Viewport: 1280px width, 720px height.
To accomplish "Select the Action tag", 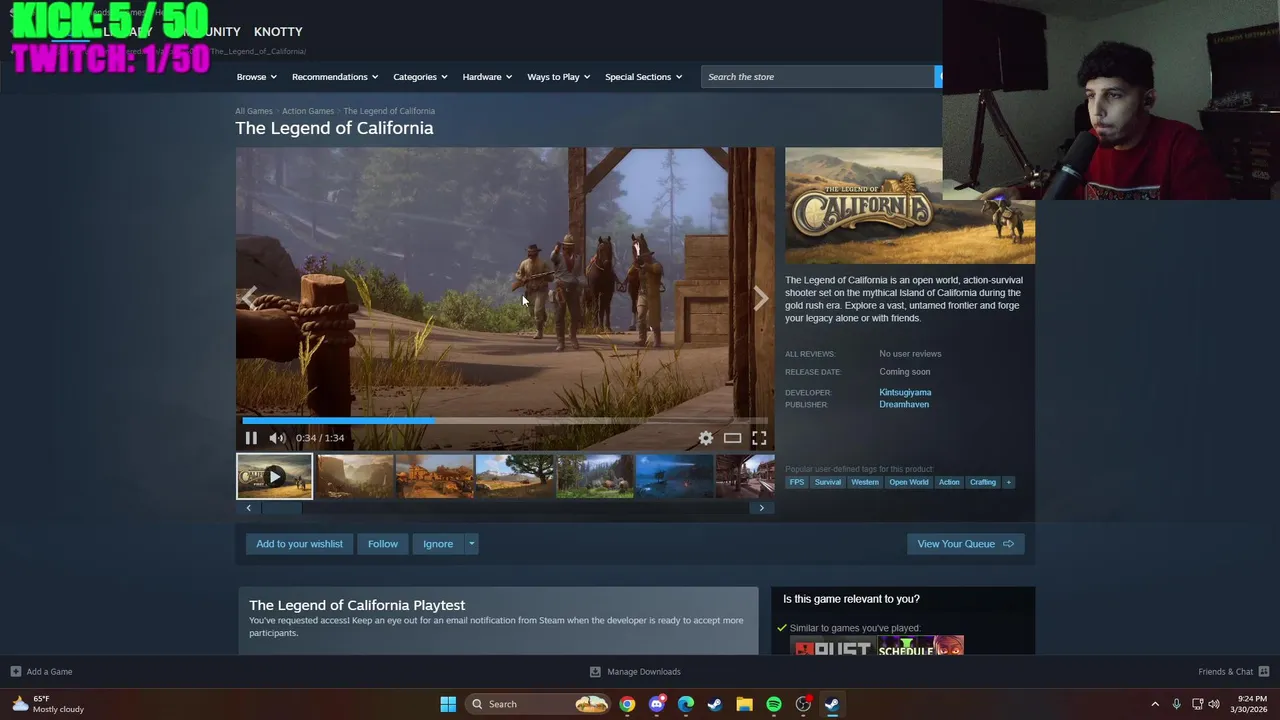I will point(949,482).
